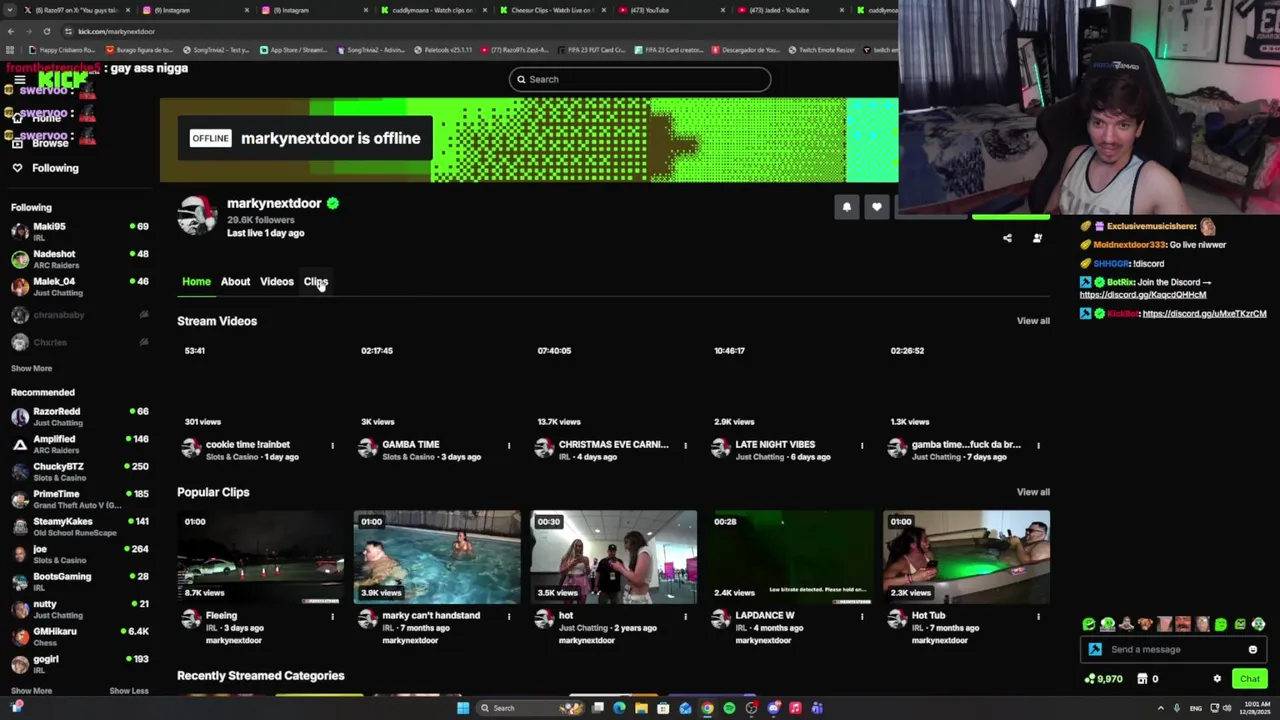Open the Fleeing clip thumbnail

(260, 557)
